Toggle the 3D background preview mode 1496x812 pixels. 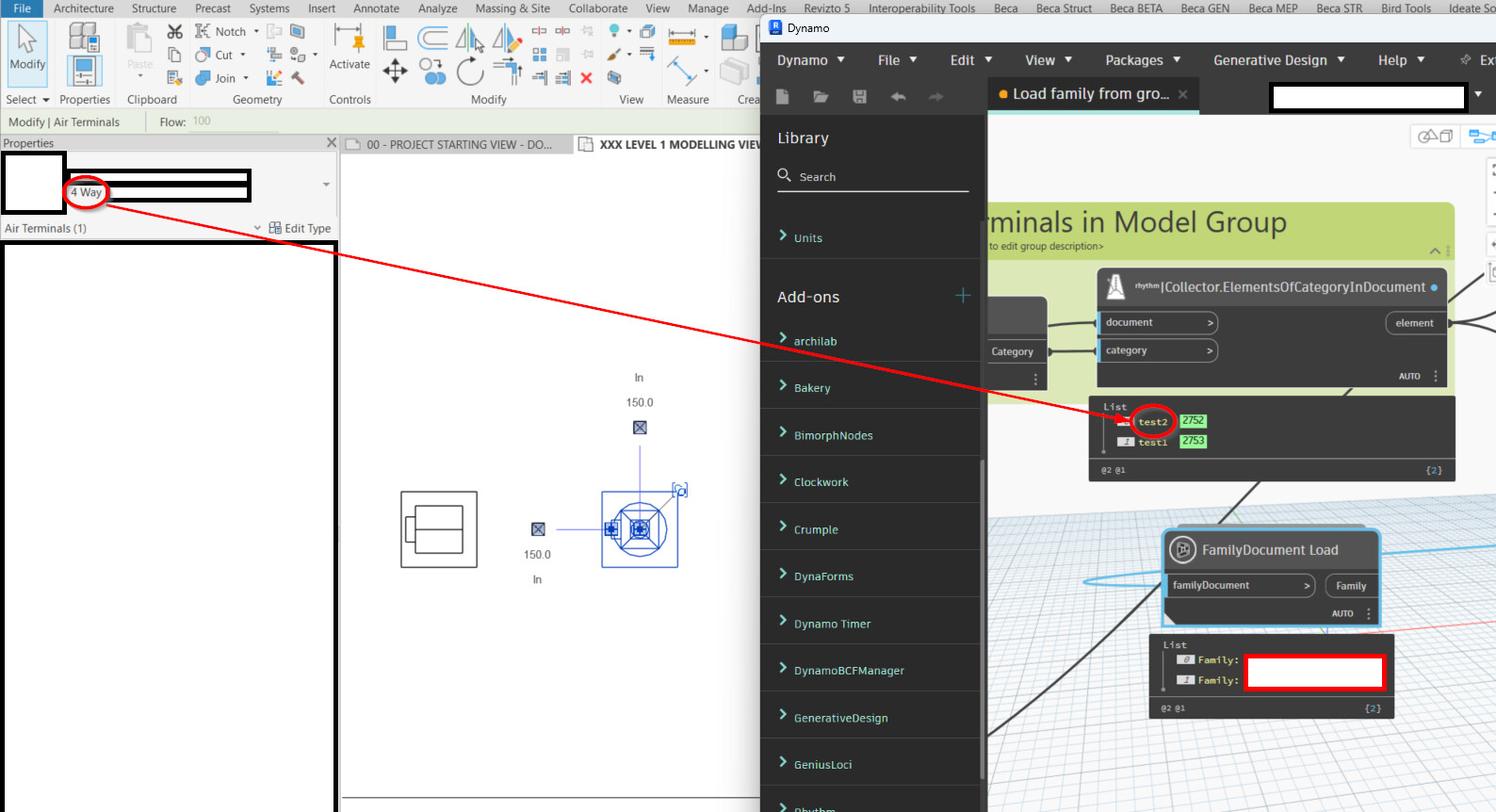coord(1436,137)
